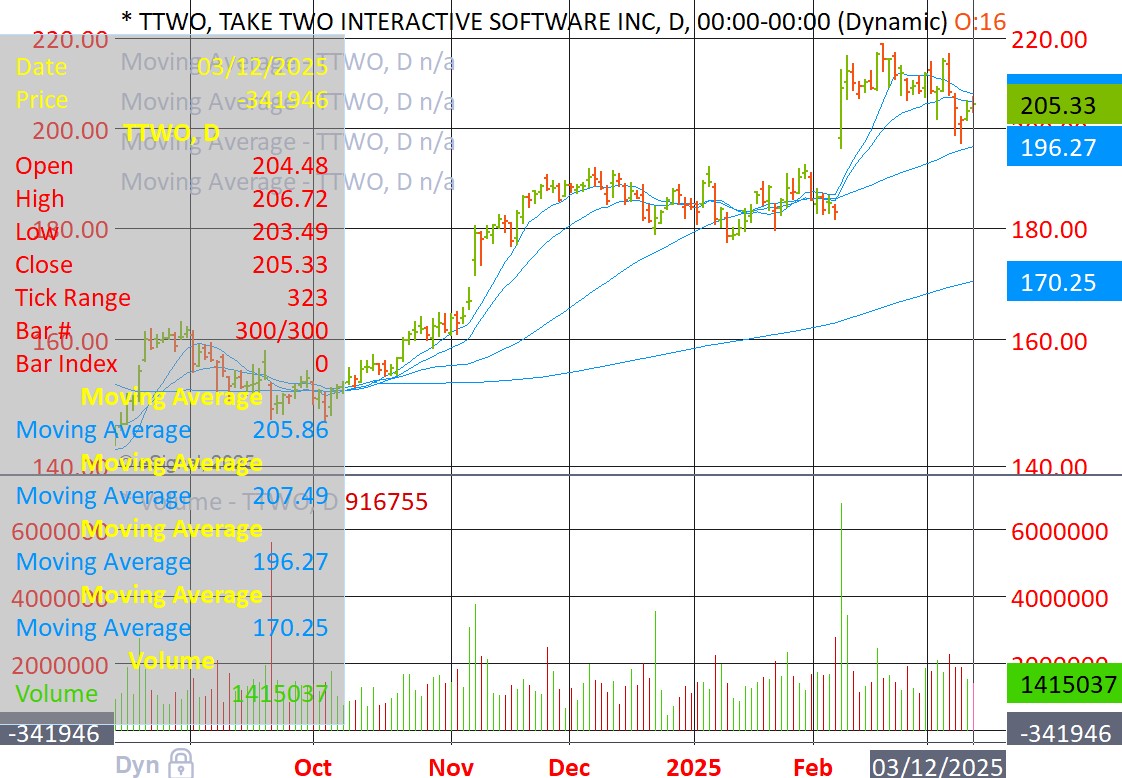
Task: Select the Moving Average value 196.27 in the data window
Action: pyautogui.click(x=290, y=562)
